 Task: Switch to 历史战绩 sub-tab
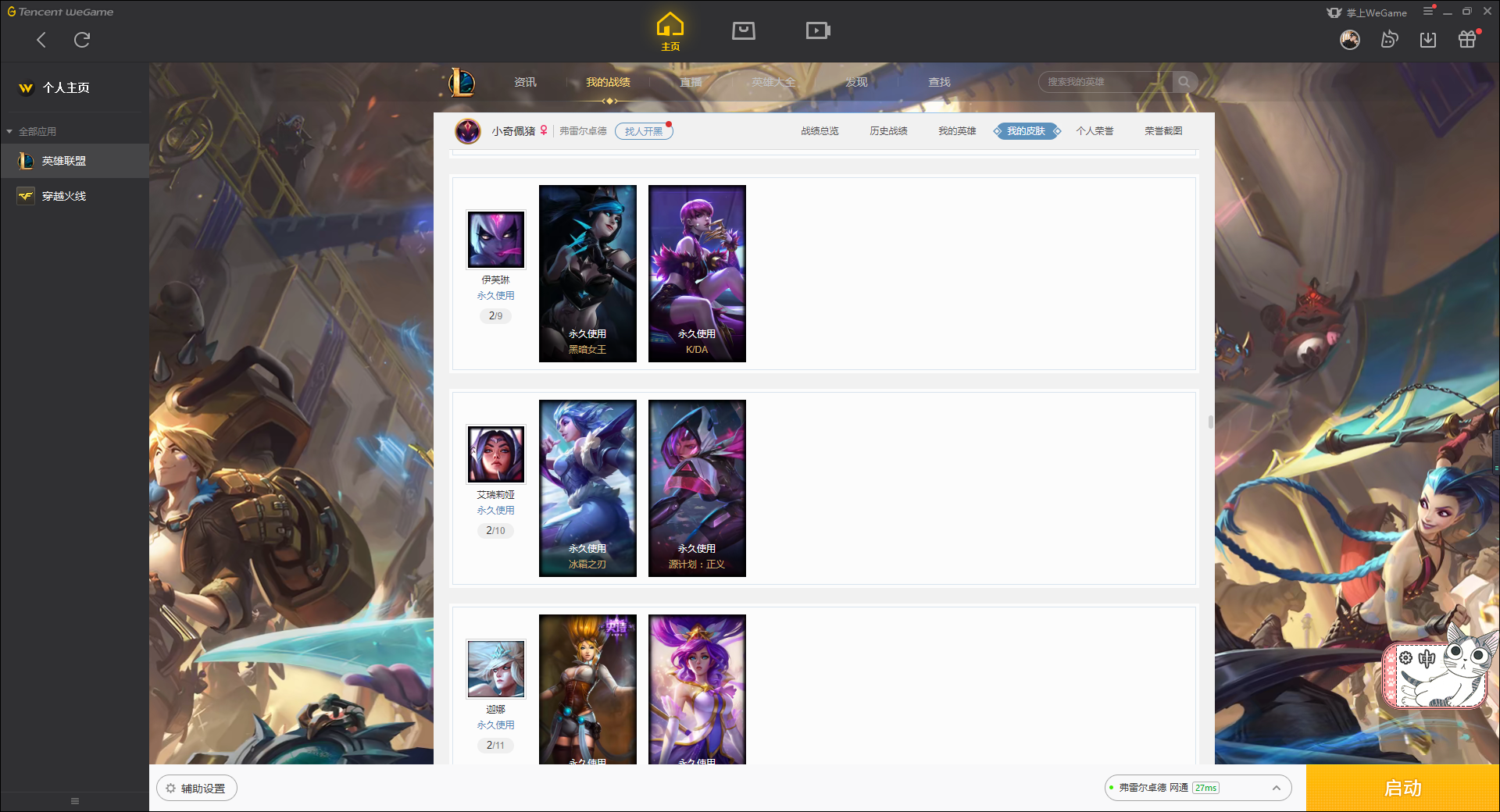888,131
